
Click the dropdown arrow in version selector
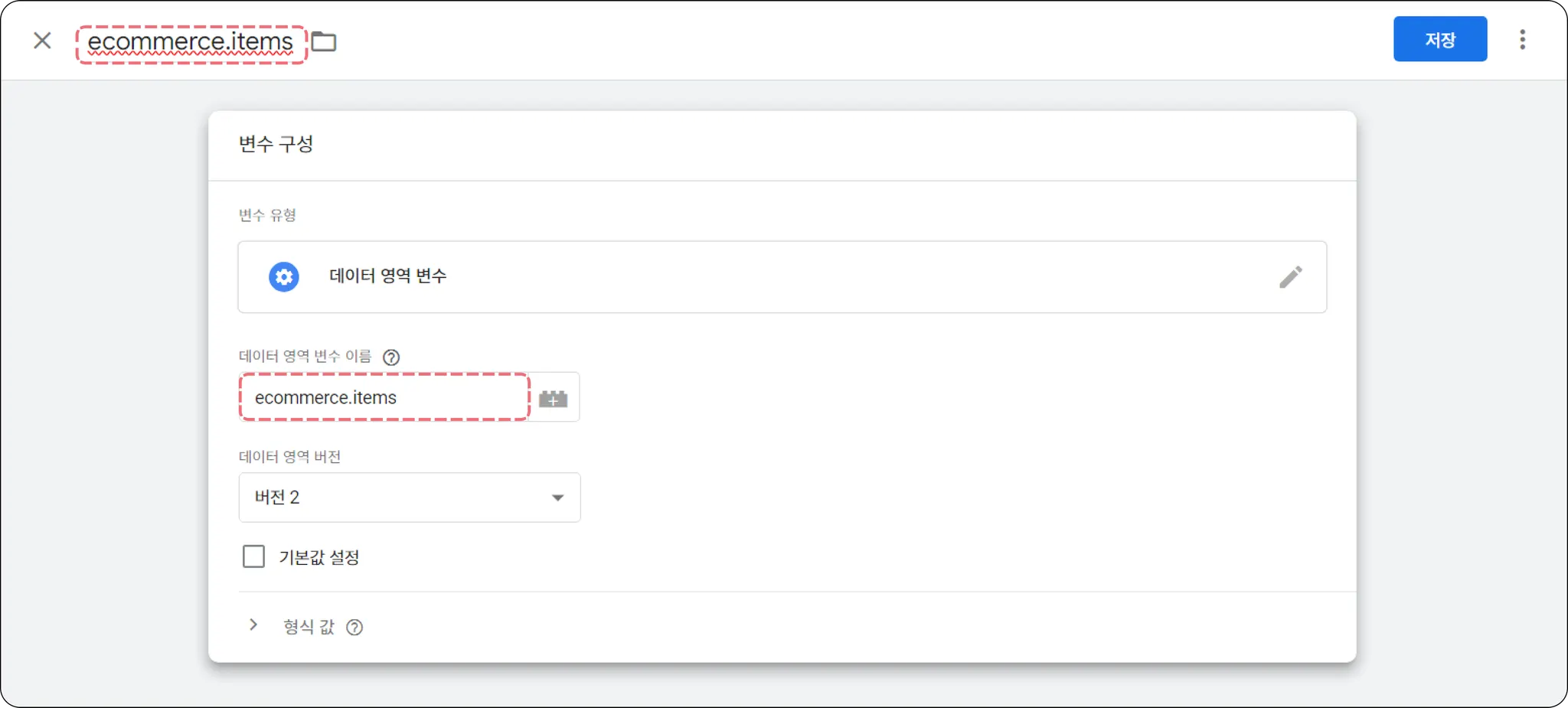557,498
